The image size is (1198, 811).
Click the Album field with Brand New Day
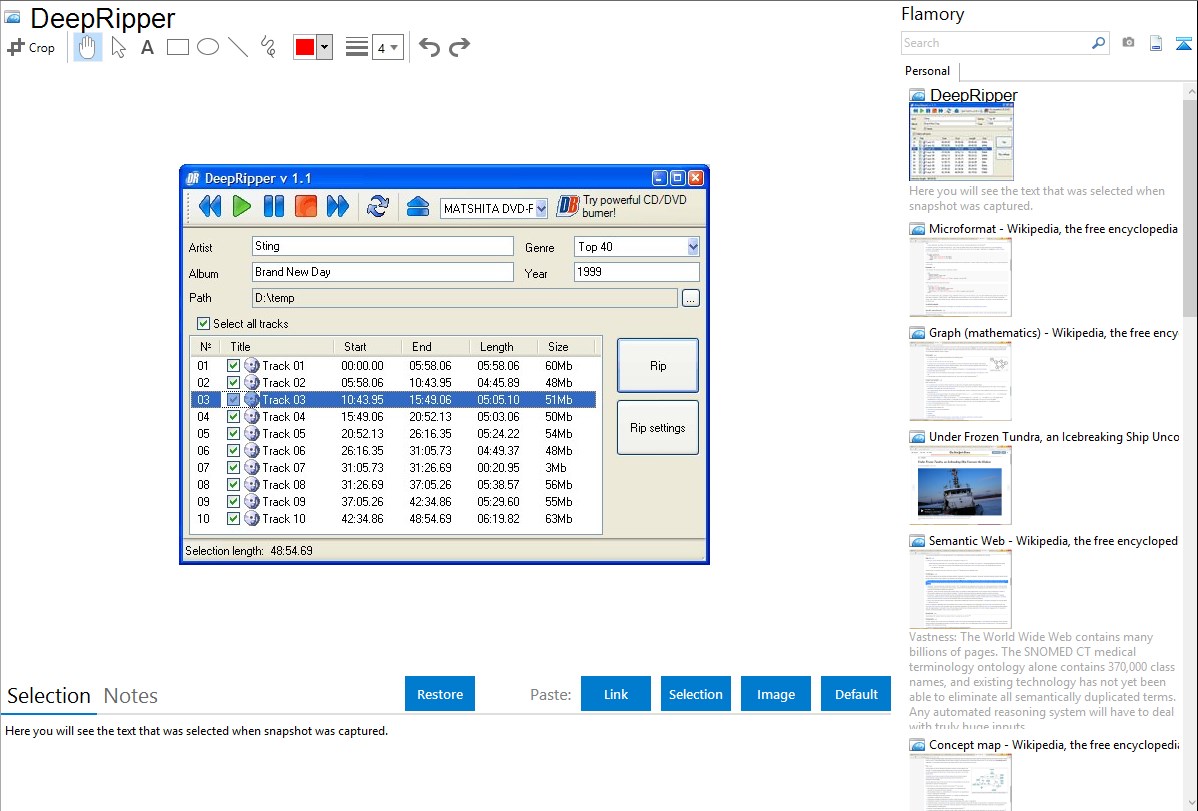(383, 272)
